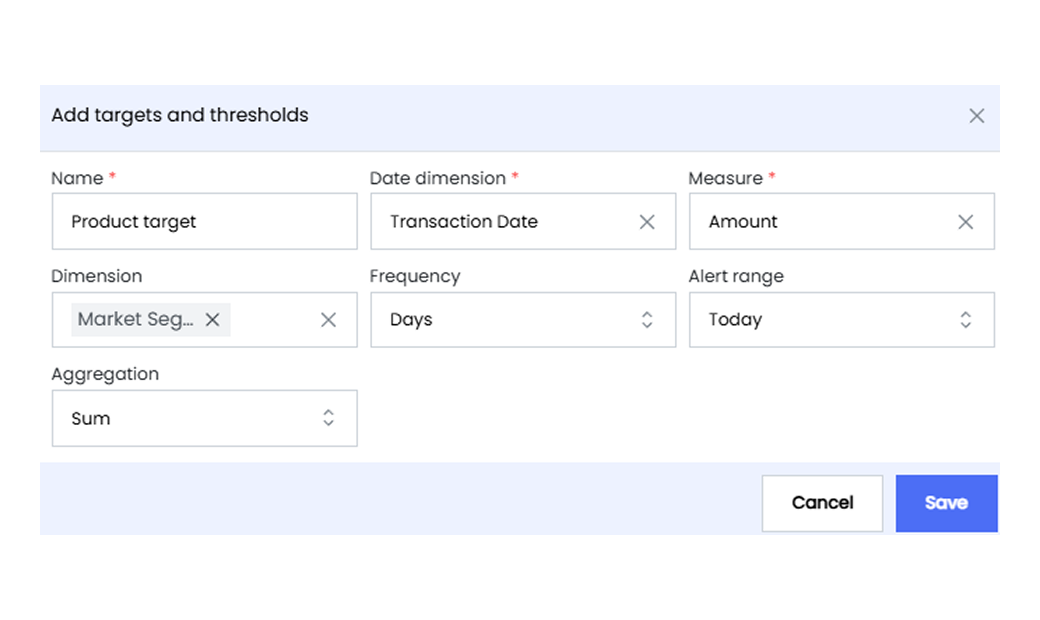
Task: Save the target settings
Action: point(946,503)
